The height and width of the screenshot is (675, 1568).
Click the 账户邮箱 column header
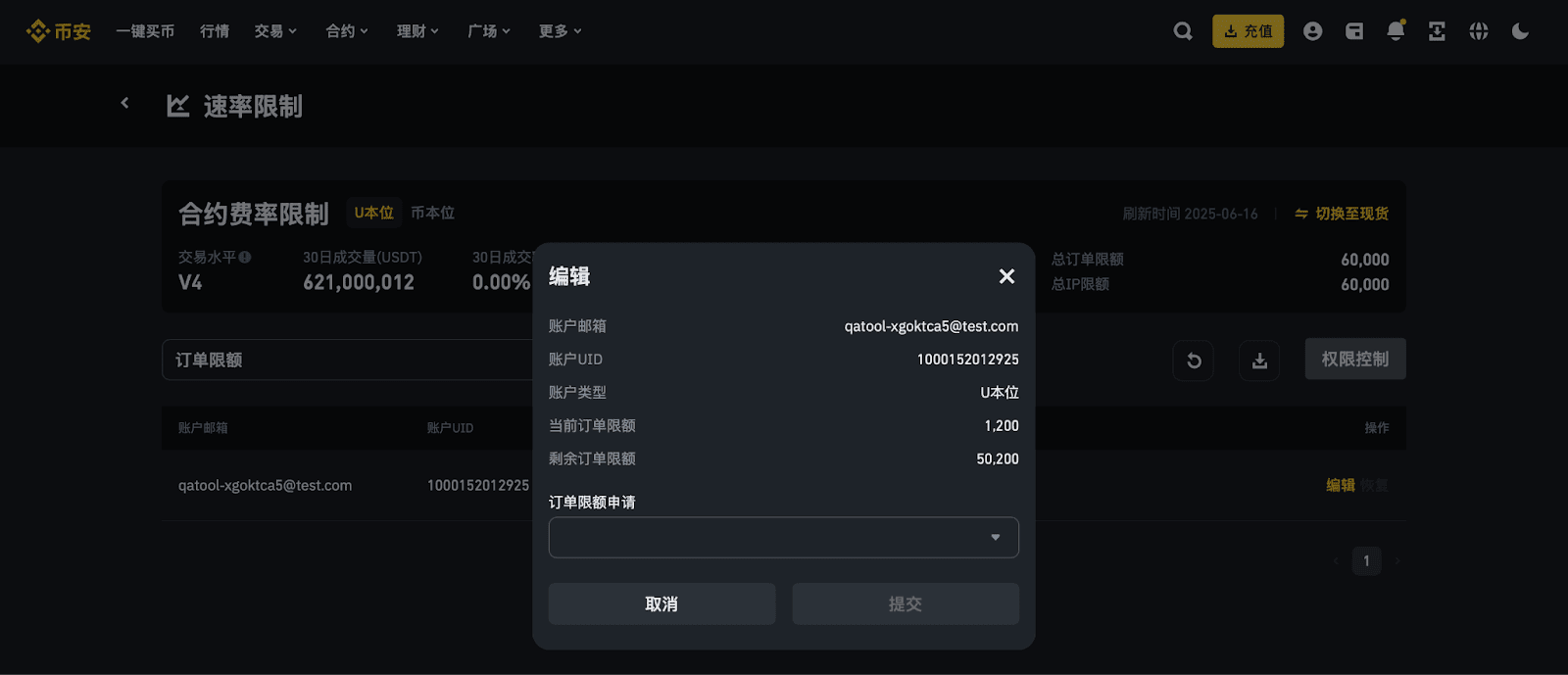pos(203,428)
